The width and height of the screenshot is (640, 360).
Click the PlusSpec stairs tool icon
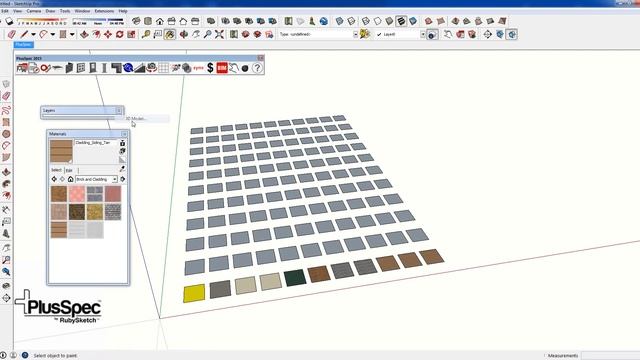[x=140, y=68]
